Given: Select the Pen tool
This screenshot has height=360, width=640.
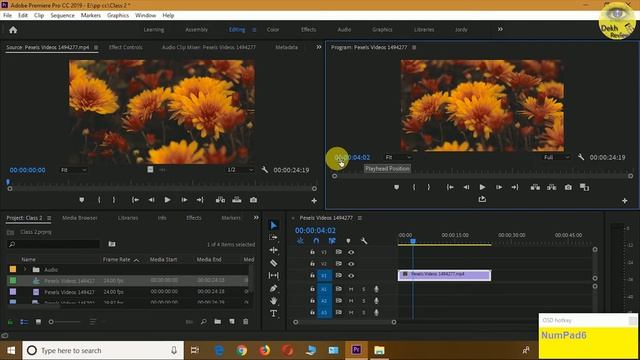Looking at the screenshot, I should pyautogui.click(x=273, y=288).
